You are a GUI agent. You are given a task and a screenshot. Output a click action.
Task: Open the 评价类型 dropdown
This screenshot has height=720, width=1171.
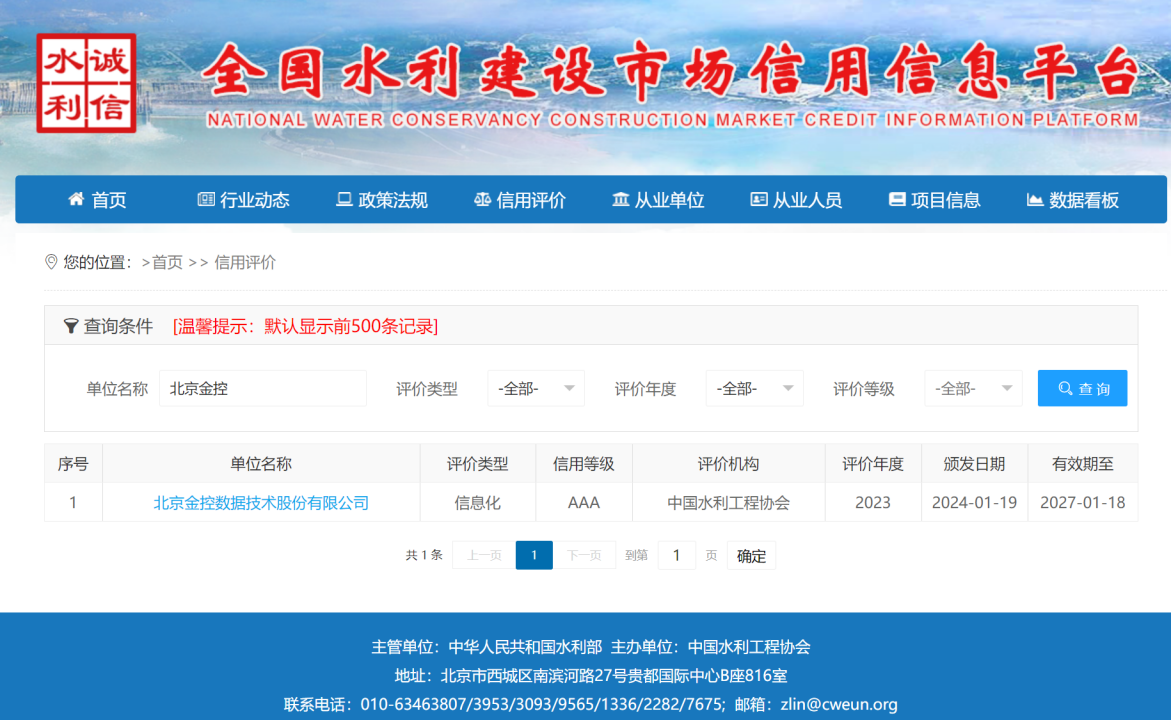coord(536,388)
